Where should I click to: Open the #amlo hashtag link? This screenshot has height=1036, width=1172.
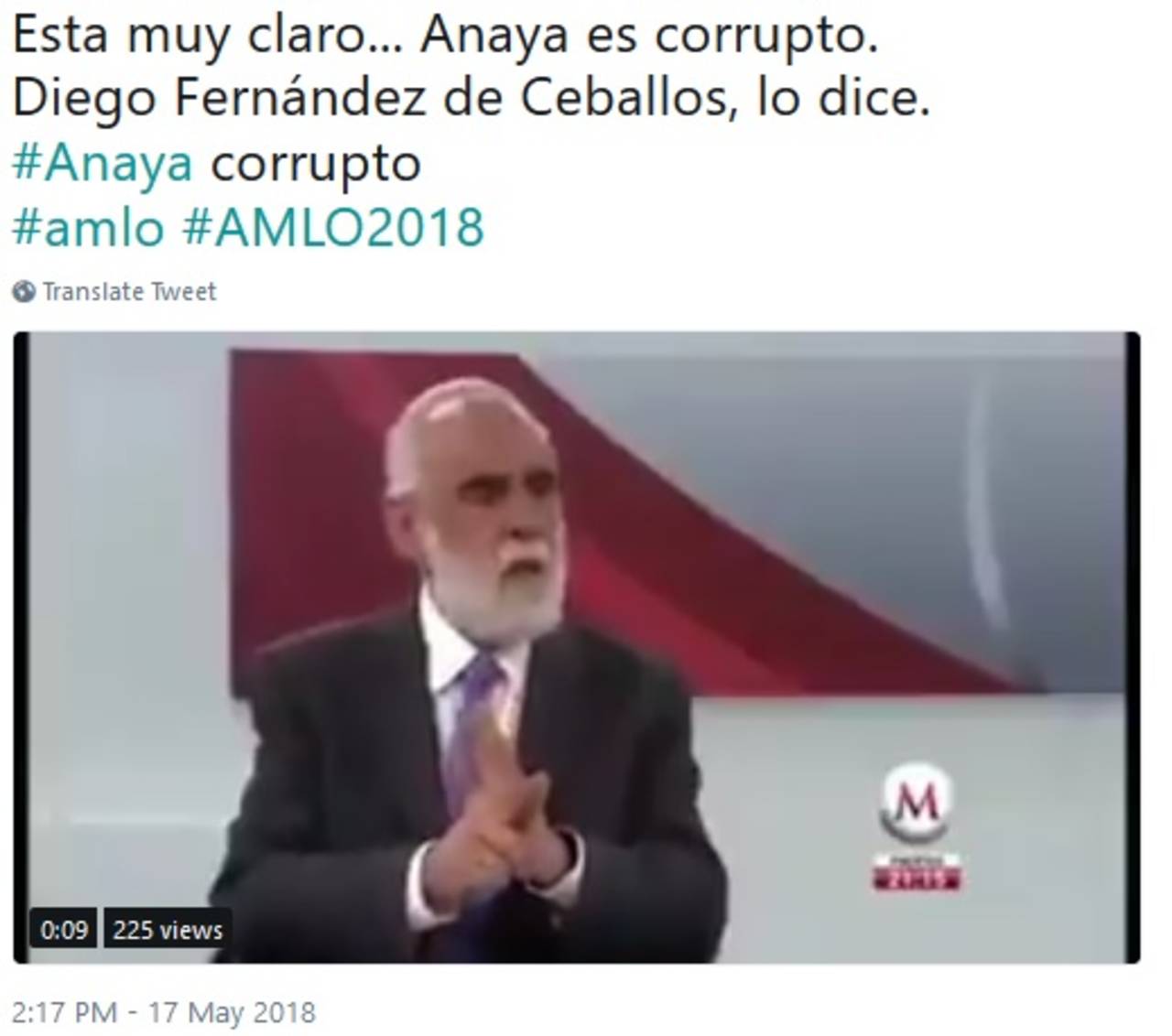(88, 227)
